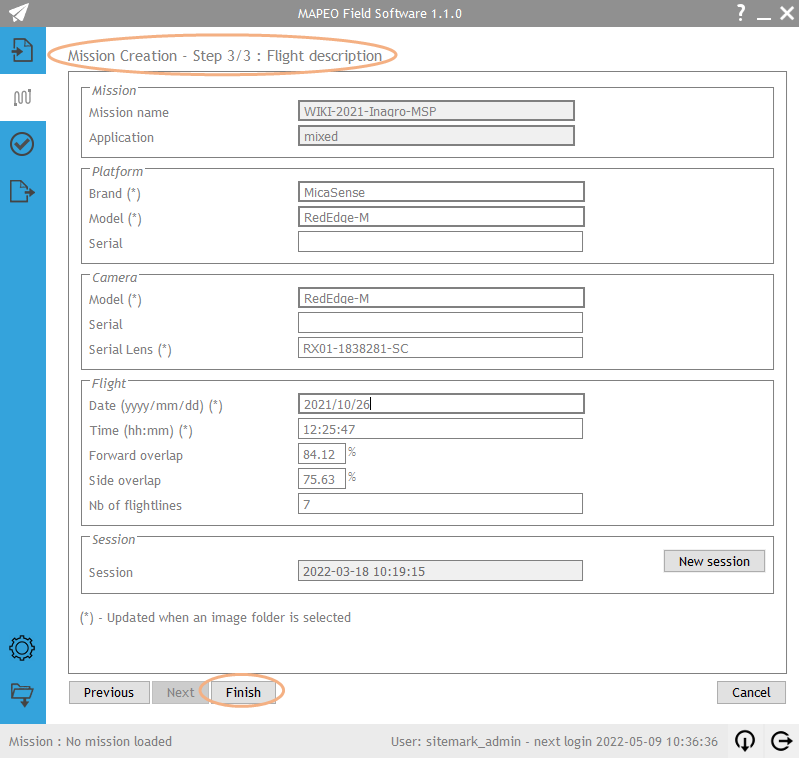The width and height of the screenshot is (799, 758).
Task: Click the flight Date field
Action: [441, 404]
